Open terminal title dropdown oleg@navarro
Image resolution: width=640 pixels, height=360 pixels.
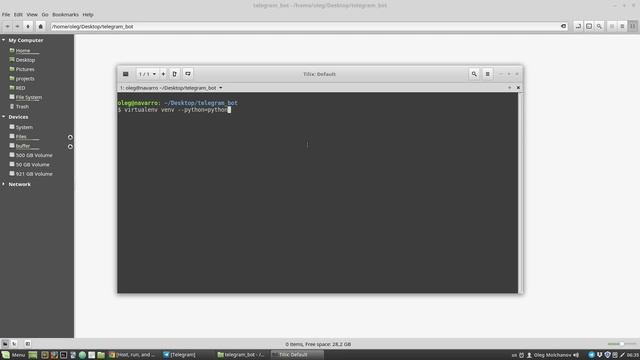pos(171,88)
